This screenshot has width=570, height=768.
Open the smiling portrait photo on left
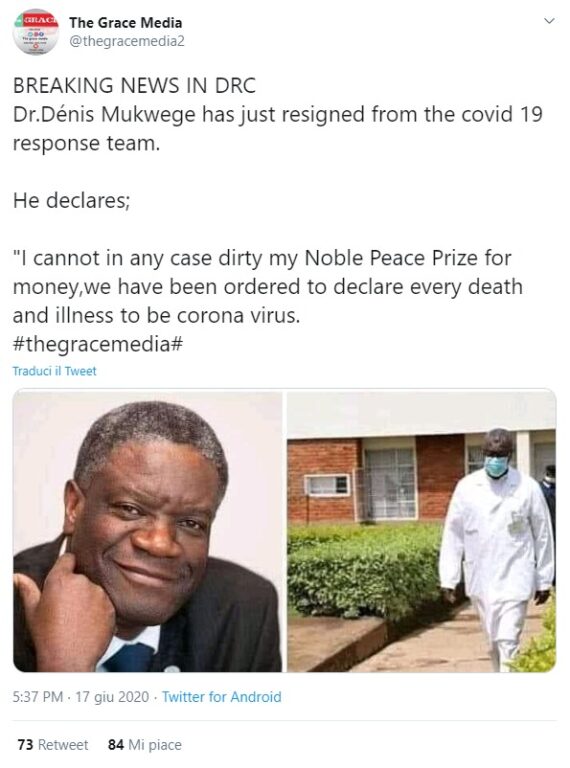147,530
